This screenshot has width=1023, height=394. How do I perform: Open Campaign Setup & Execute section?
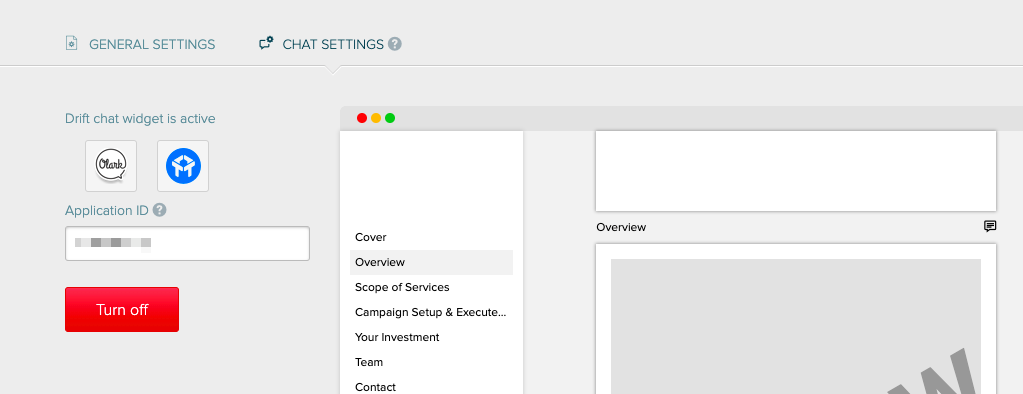click(x=431, y=312)
